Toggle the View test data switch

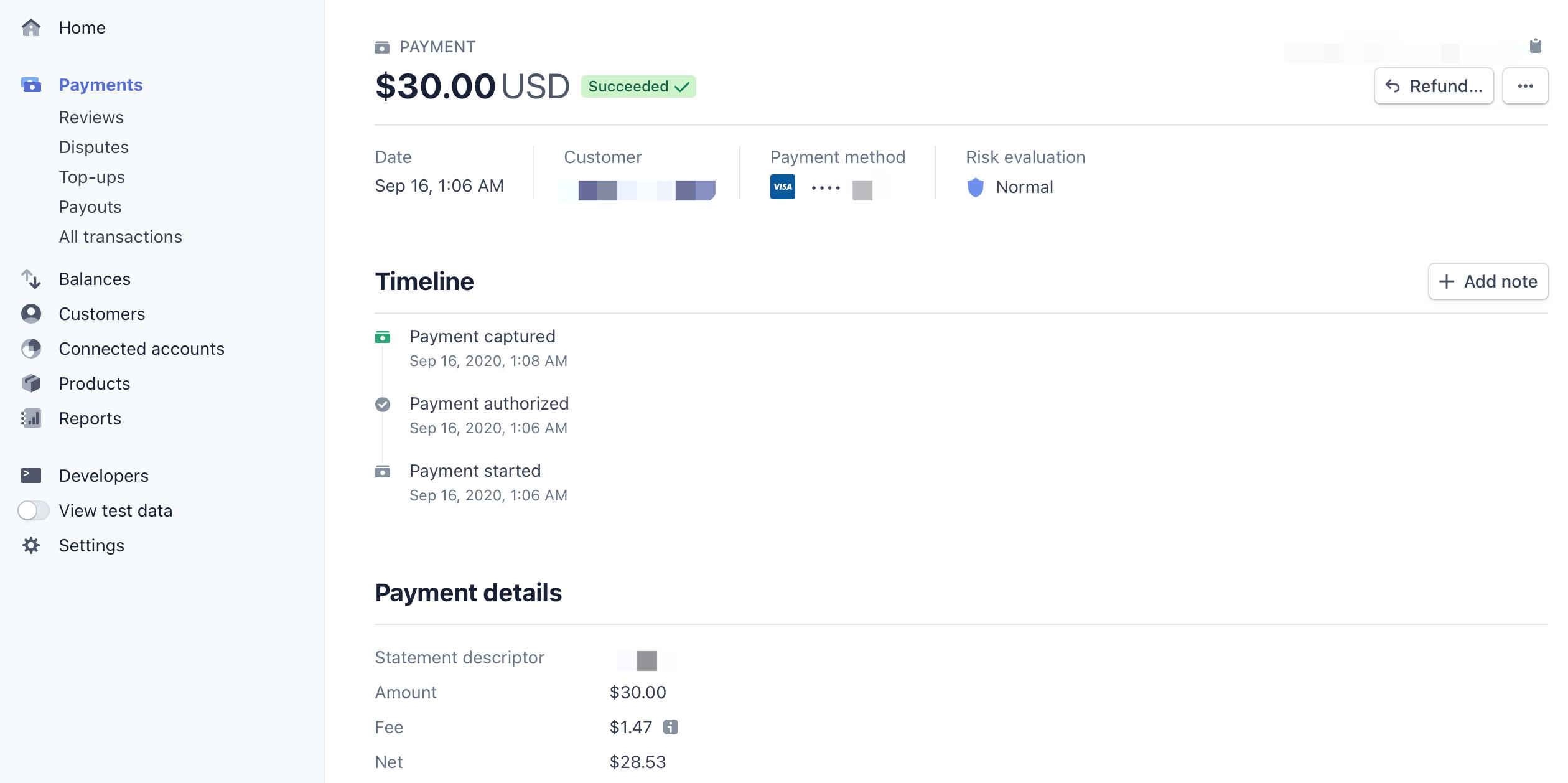(34, 510)
